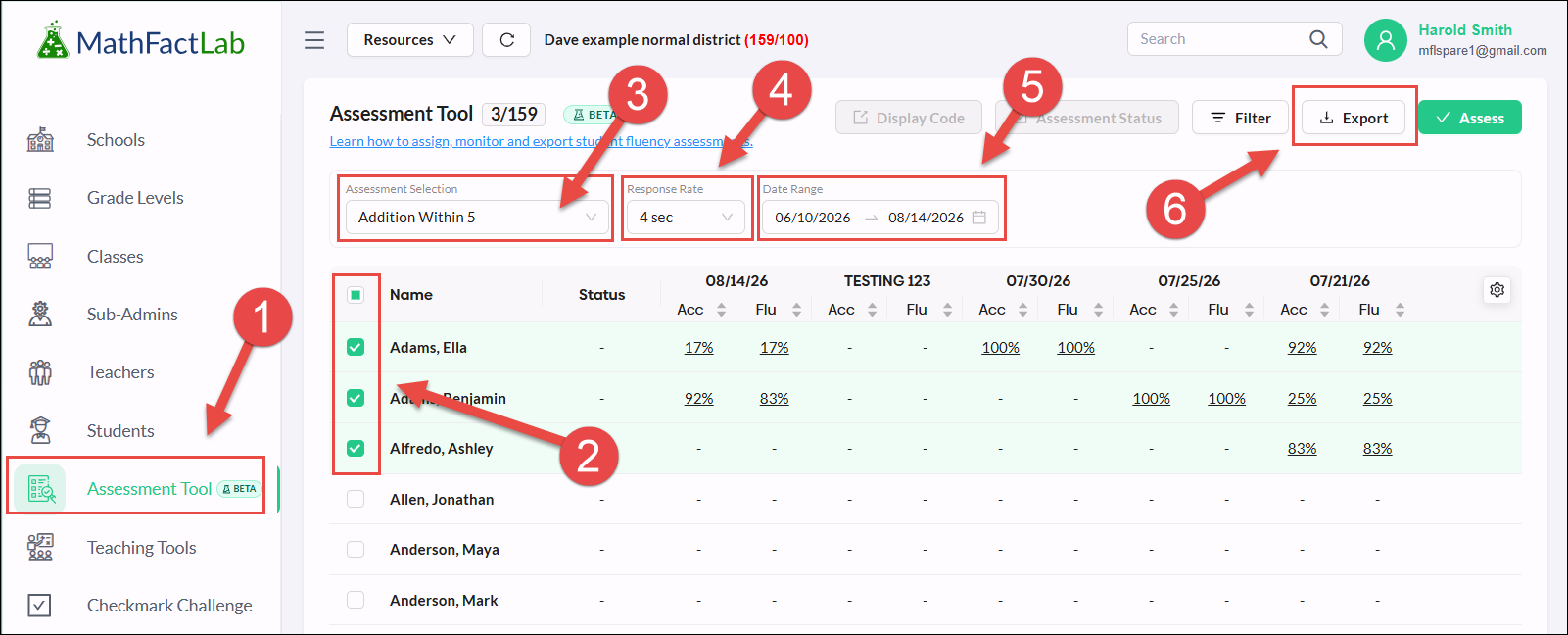
Task: Click the MathFactLab logo
Action: coord(141,42)
